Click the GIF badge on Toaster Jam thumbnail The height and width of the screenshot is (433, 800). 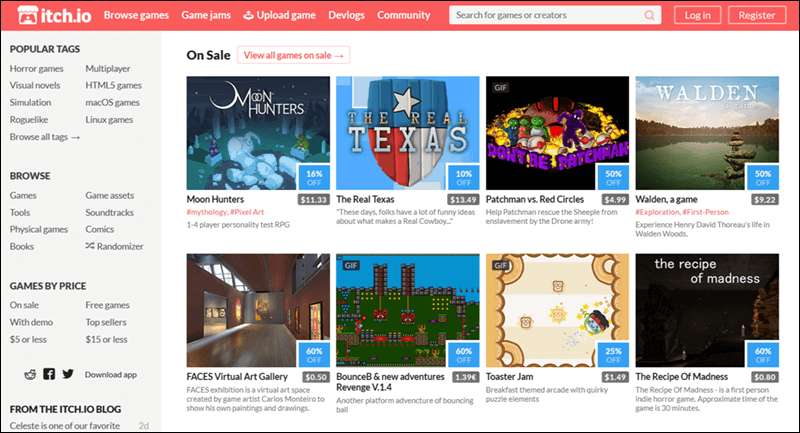501,265
